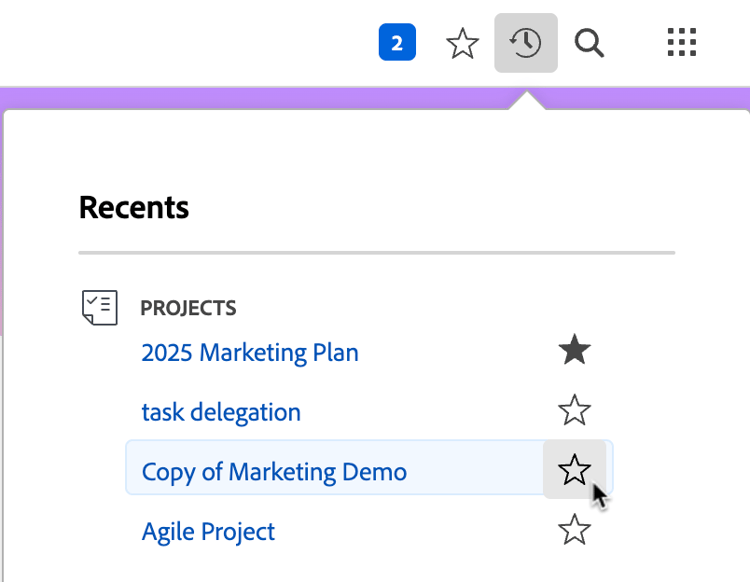Screen dimensions: 750x582
Task: Open the notifications badge showing 2
Action: point(397,43)
